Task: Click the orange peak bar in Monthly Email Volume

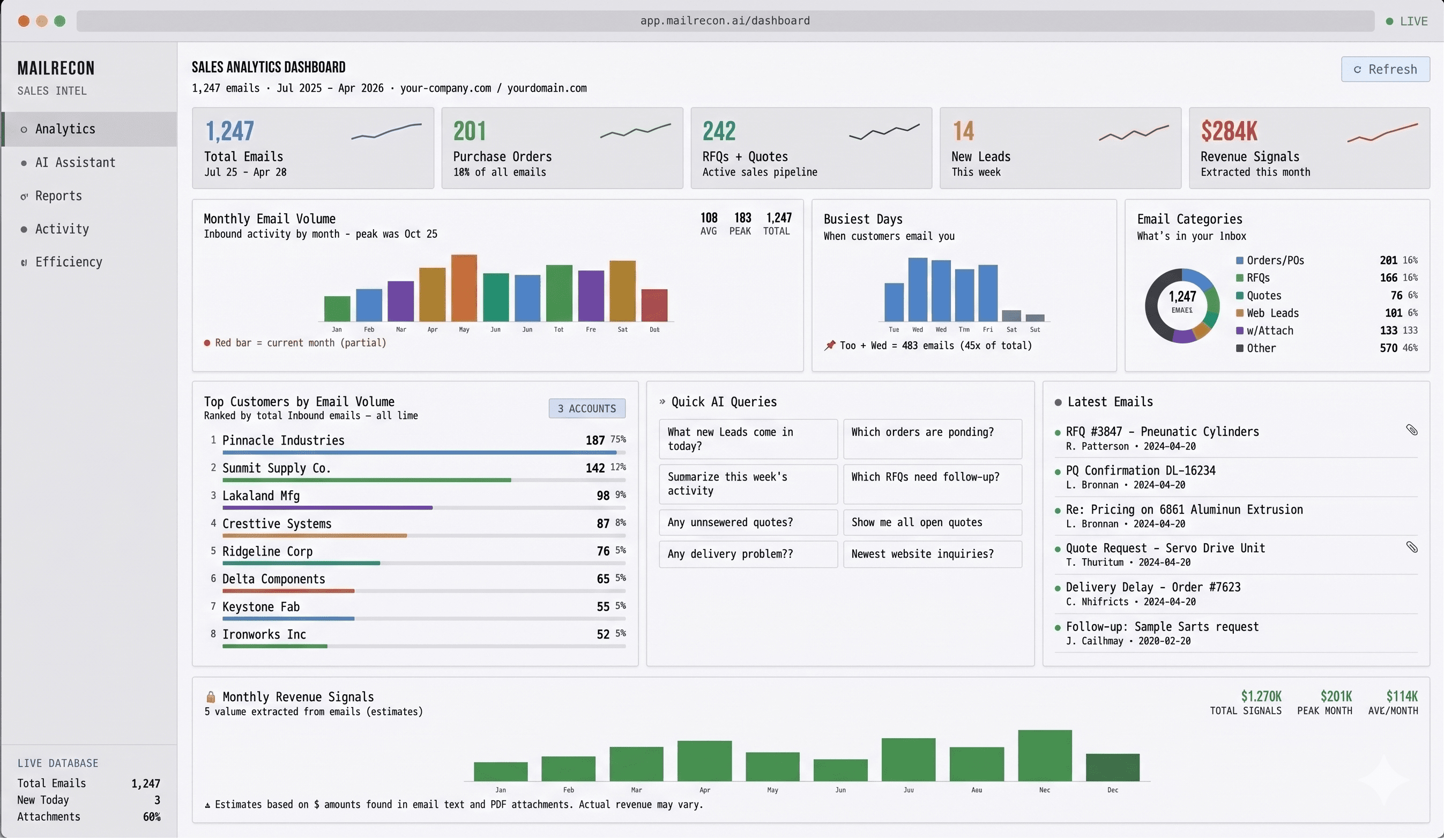Action: tap(464, 288)
